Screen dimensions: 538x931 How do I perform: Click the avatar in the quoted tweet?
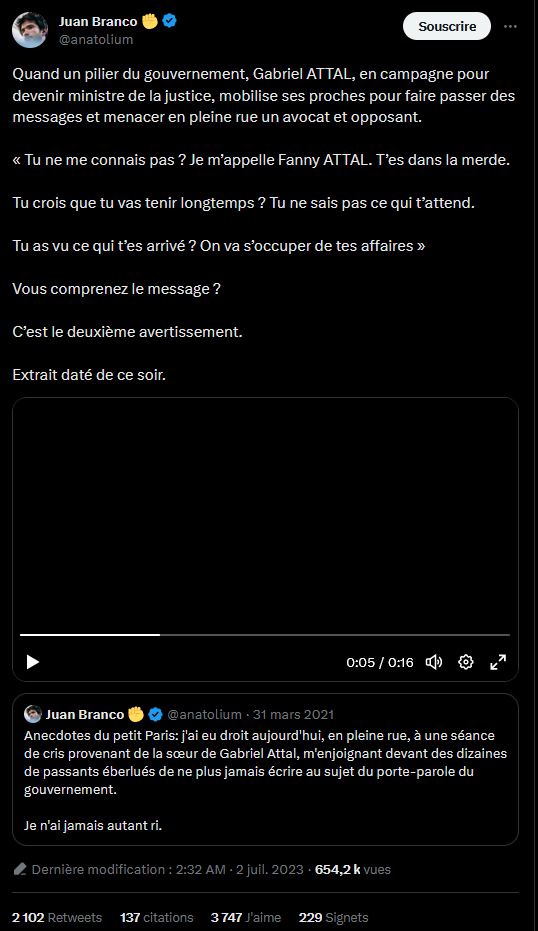point(33,714)
